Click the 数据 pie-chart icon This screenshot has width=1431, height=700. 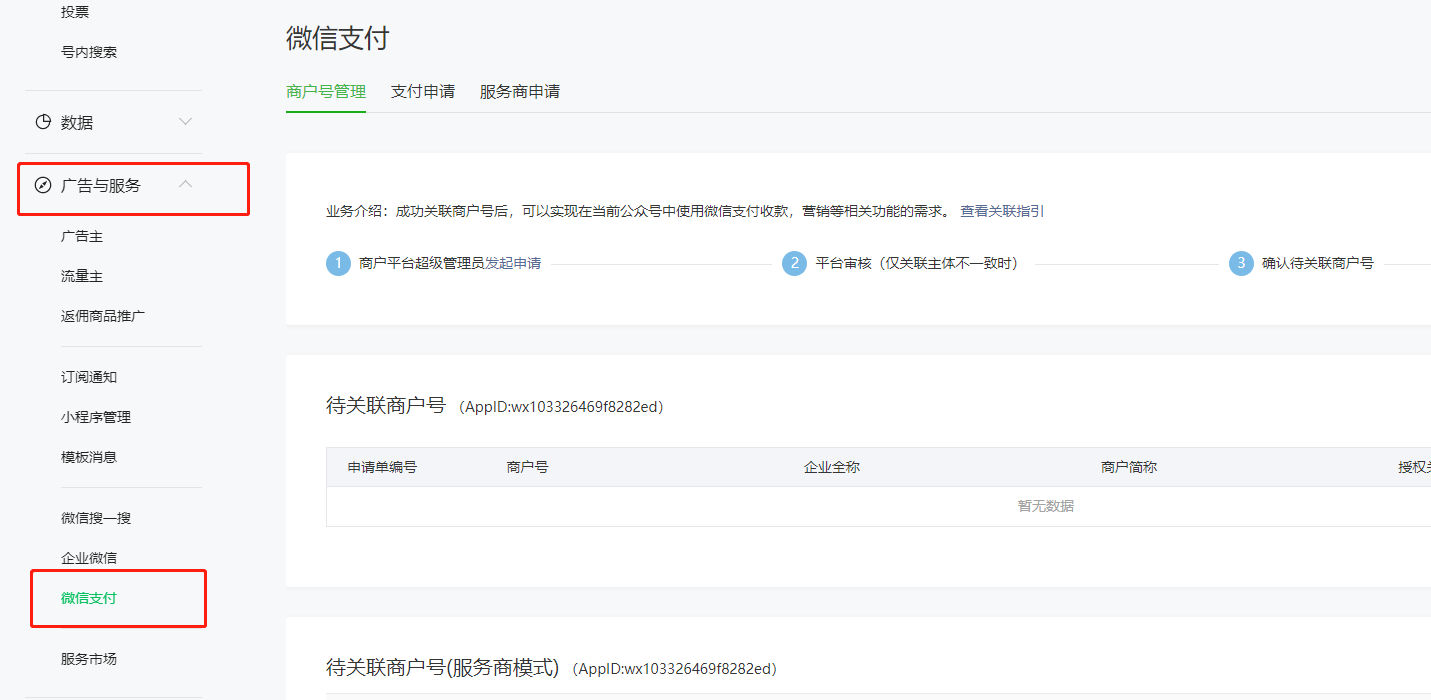43,122
